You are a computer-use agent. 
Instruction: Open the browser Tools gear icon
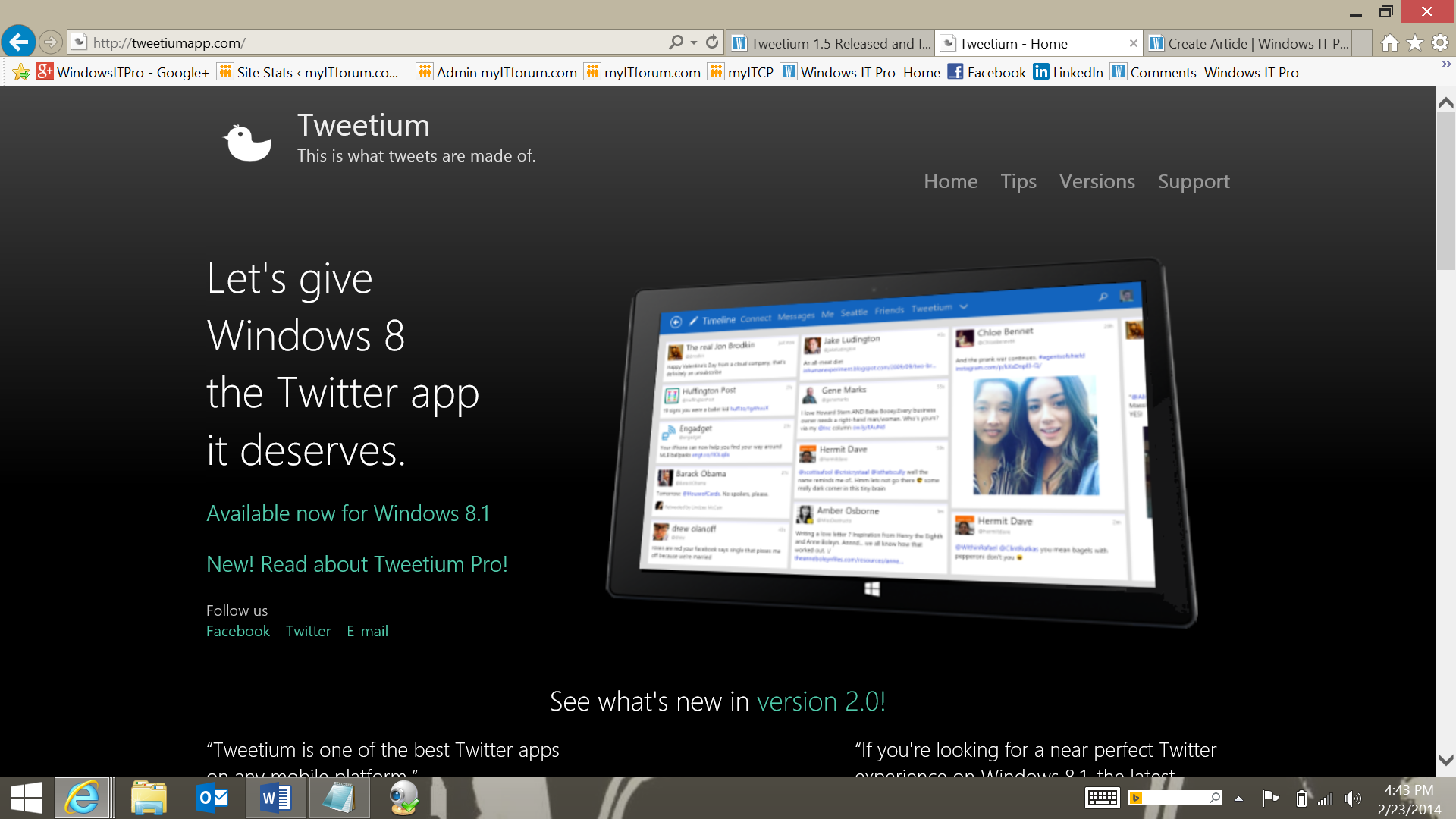1440,43
